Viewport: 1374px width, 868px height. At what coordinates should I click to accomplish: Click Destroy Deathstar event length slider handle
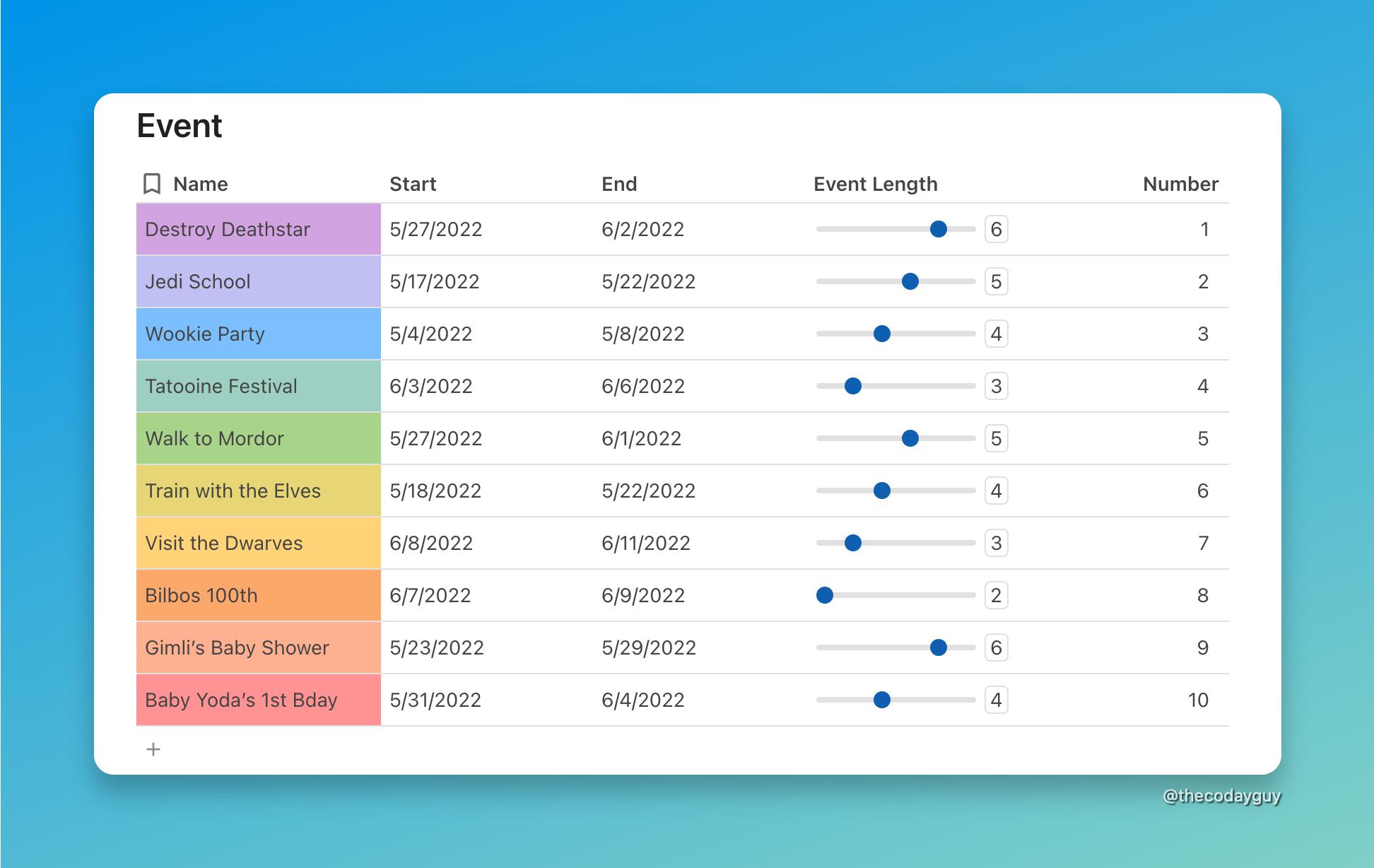pyautogui.click(x=938, y=229)
